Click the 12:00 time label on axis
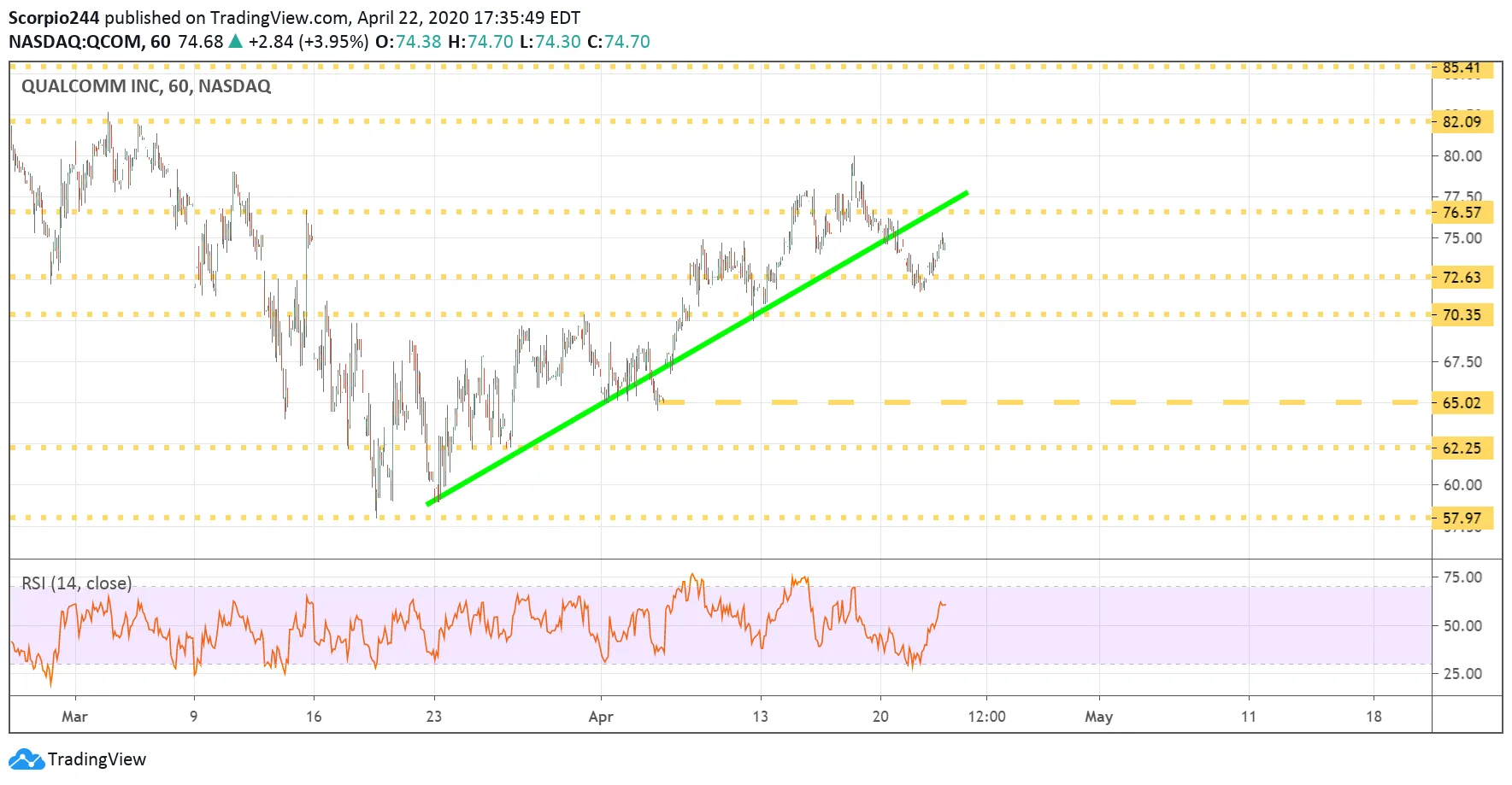Viewport: 1512px width, 785px height. pos(986,717)
